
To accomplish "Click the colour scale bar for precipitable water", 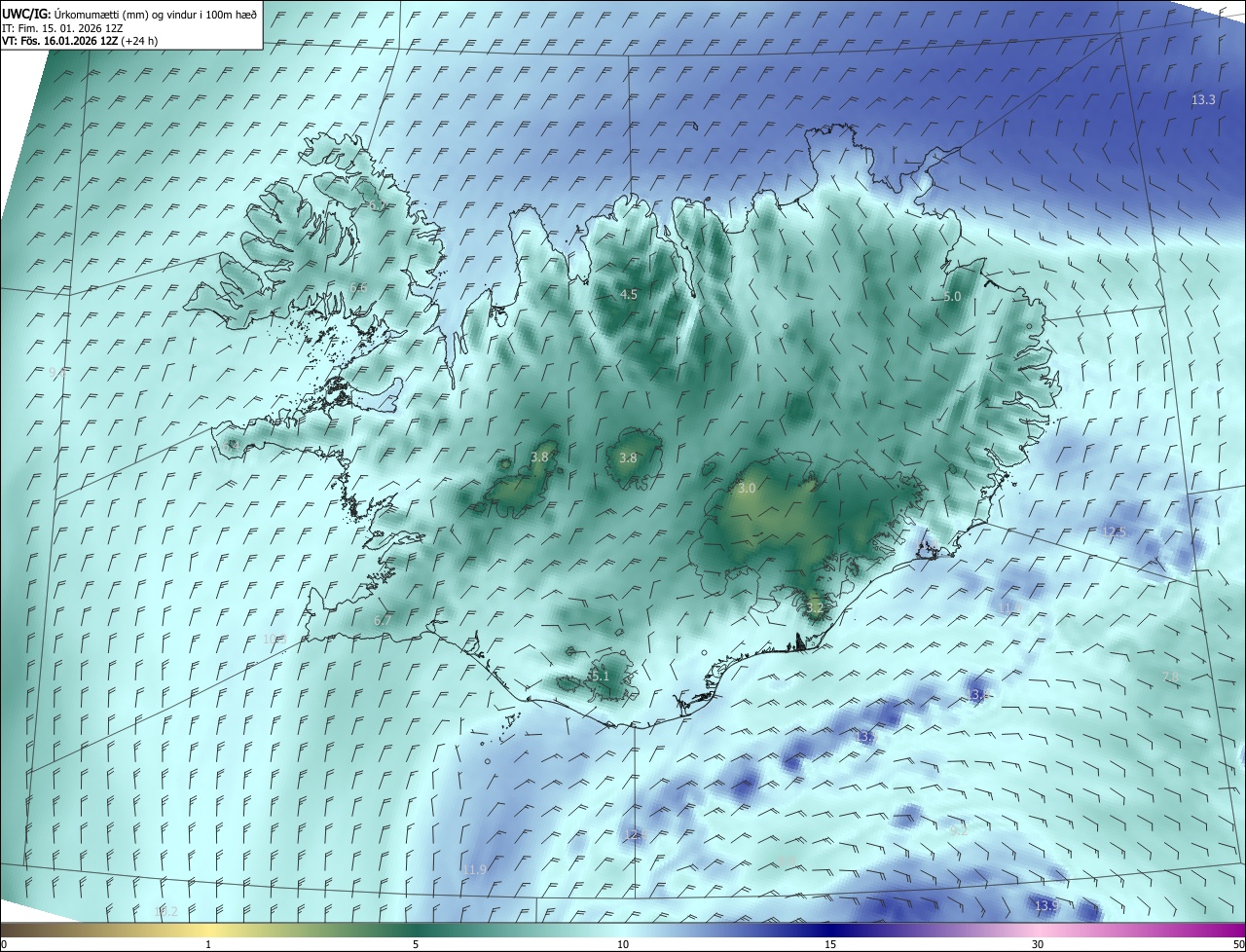I will click(623, 930).
